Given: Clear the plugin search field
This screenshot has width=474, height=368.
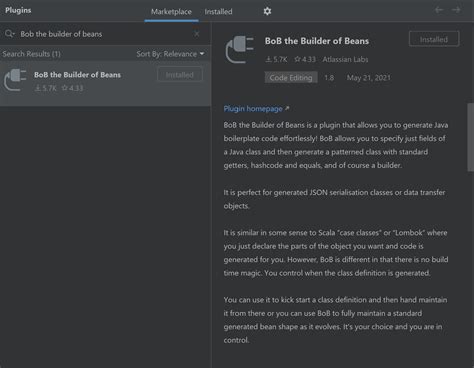Looking at the screenshot, I should click(197, 34).
